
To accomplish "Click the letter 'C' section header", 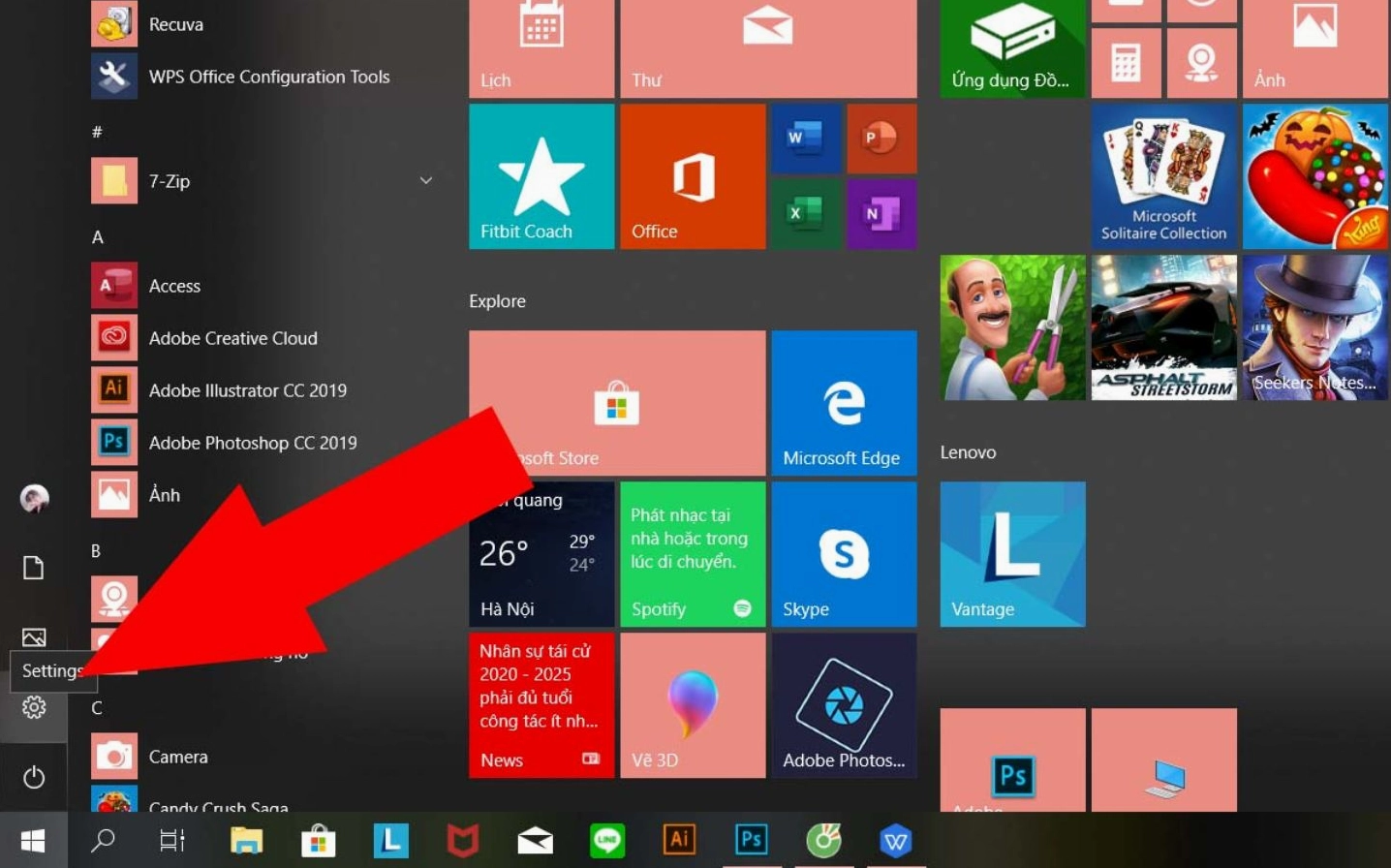I will click(x=96, y=708).
